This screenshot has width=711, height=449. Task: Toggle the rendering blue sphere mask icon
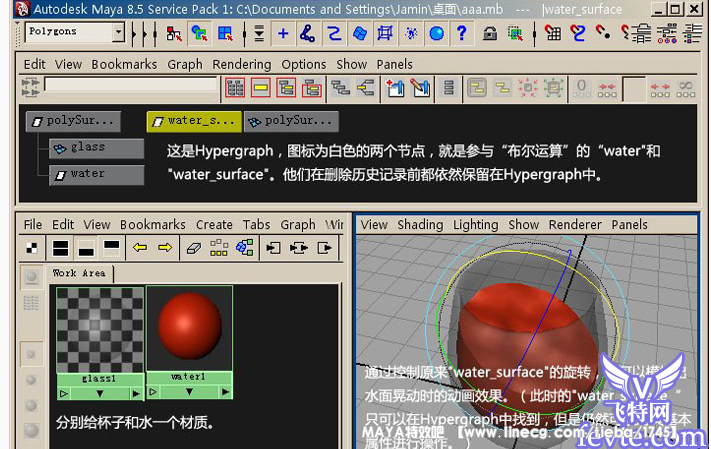(x=437, y=33)
